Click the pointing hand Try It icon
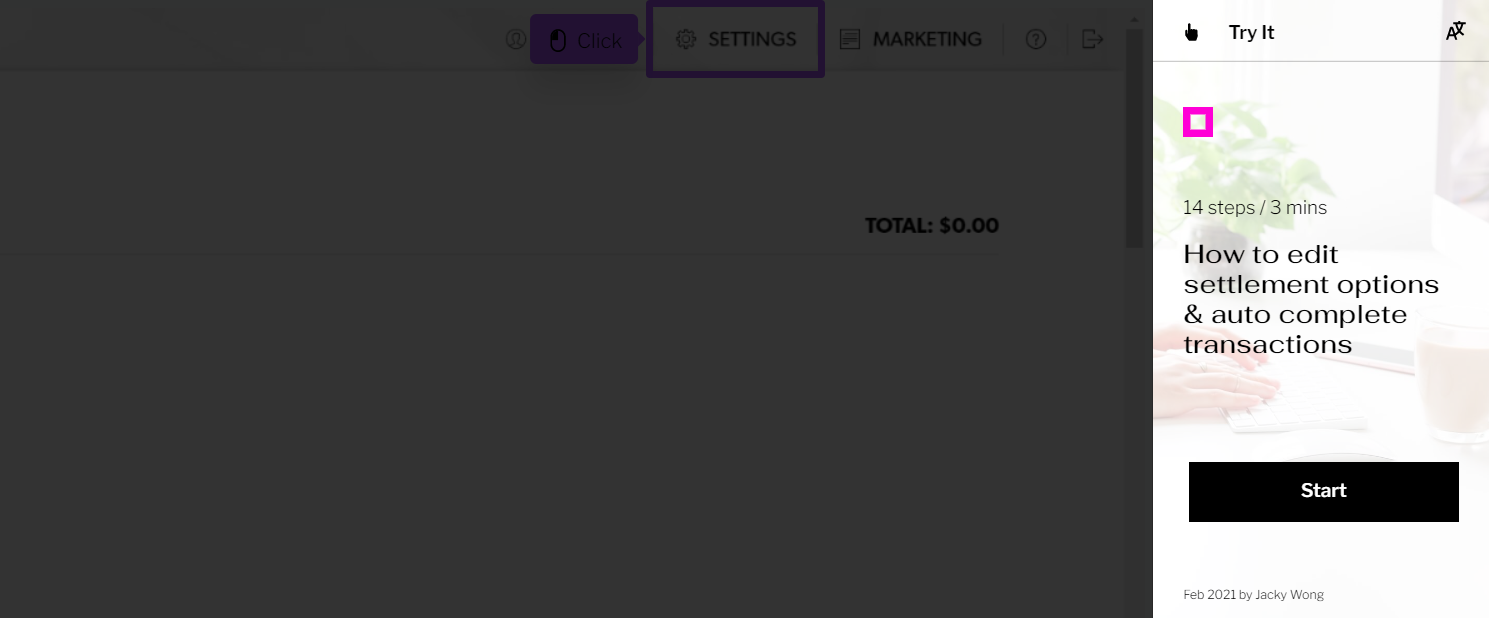Screen dimensions: 1489x618 point(1191,32)
